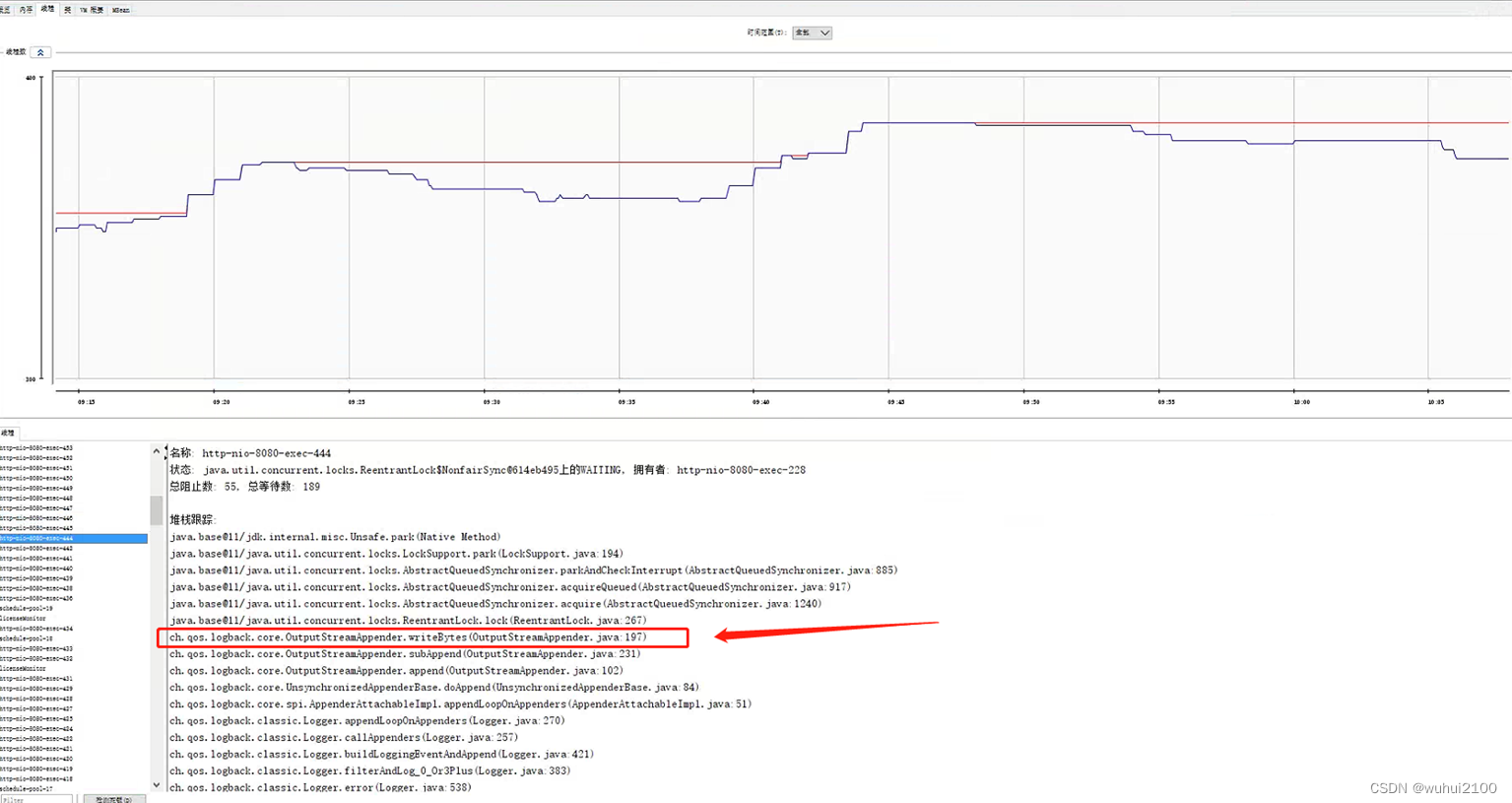Click the OutputStreamAppender.append (java:102) line

click(x=396, y=671)
